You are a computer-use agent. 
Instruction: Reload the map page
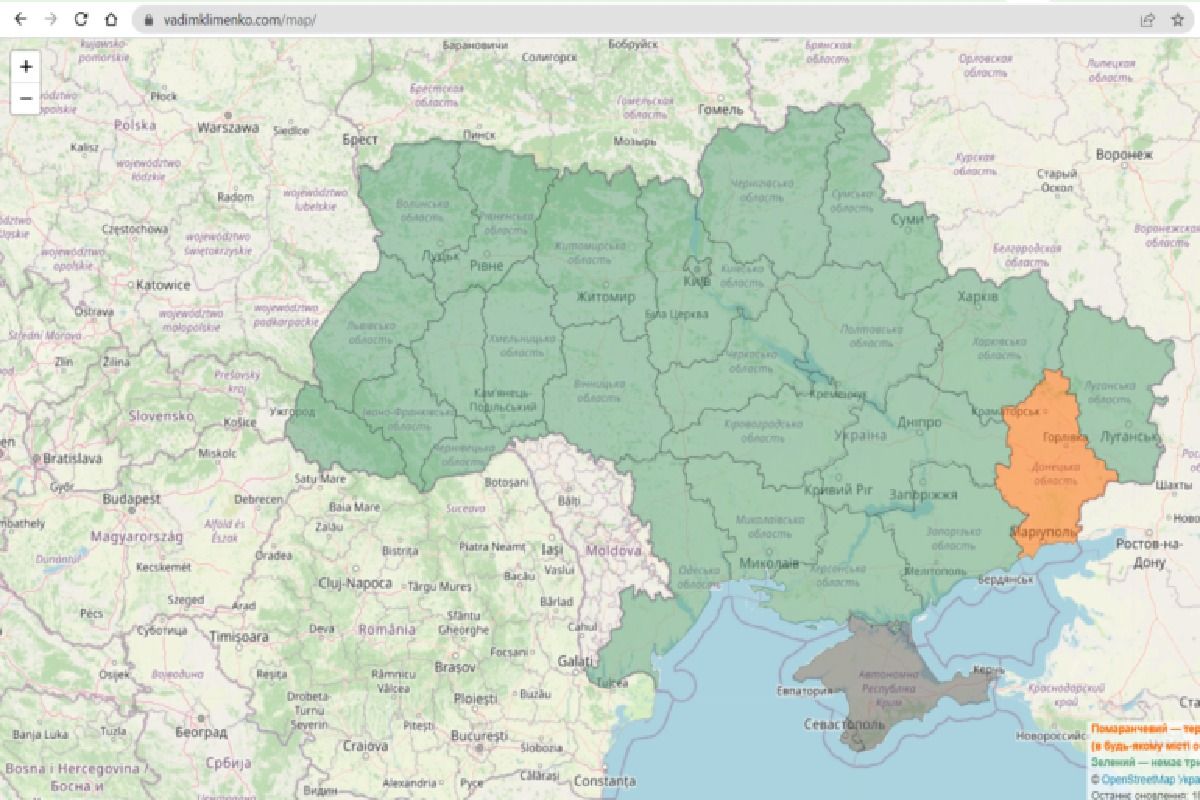[82, 19]
